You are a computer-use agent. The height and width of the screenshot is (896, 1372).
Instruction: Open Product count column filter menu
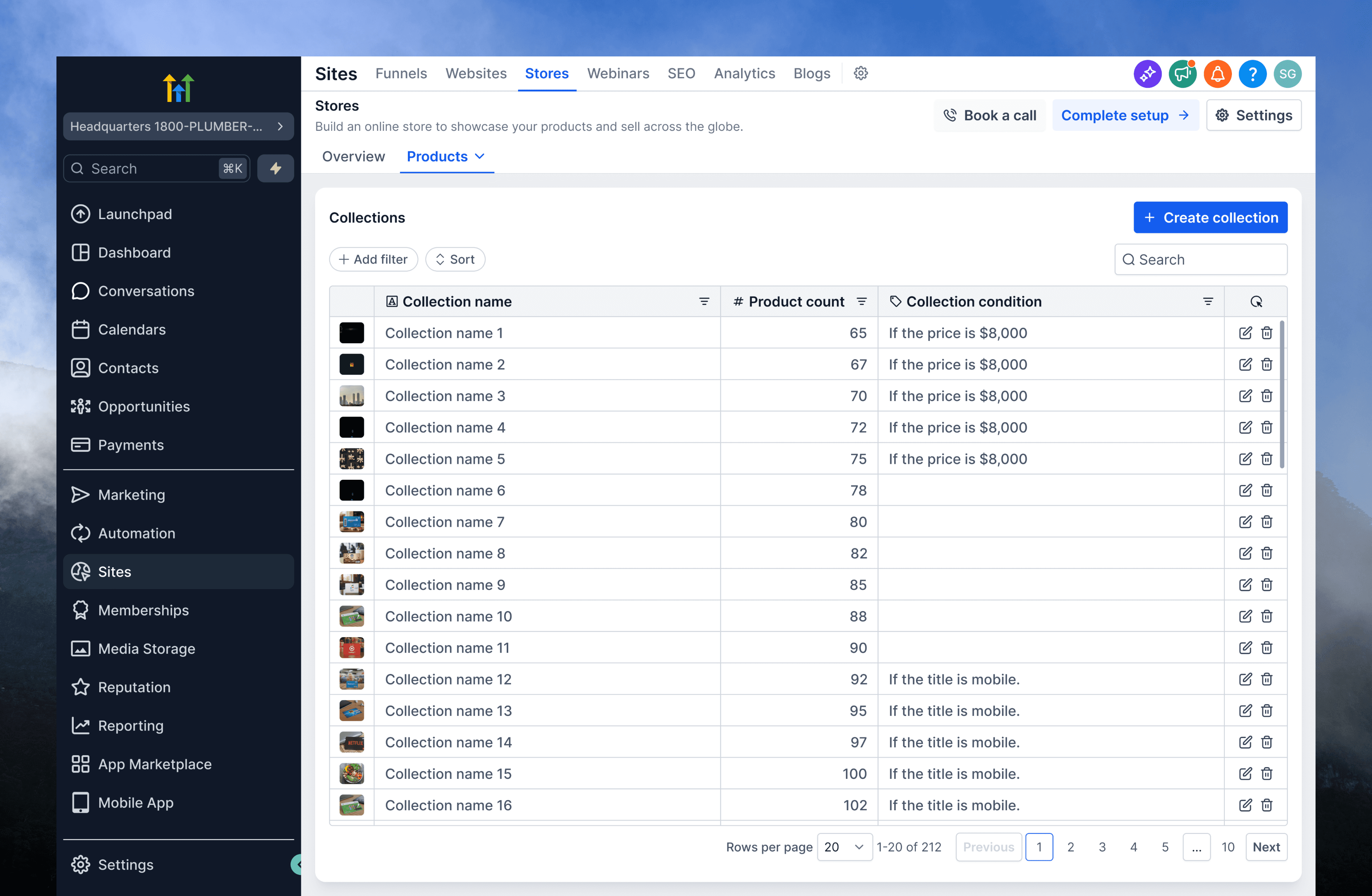coord(861,302)
